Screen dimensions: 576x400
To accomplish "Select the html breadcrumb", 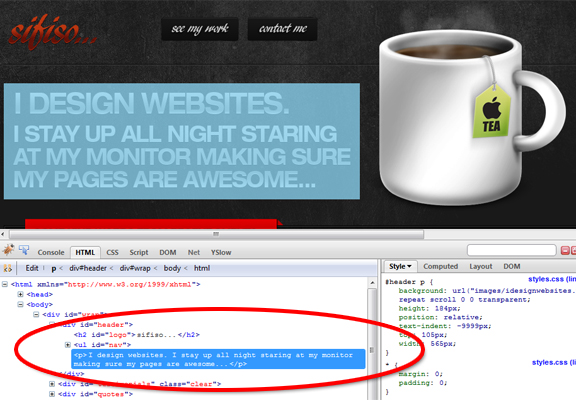I will click(x=202, y=269).
